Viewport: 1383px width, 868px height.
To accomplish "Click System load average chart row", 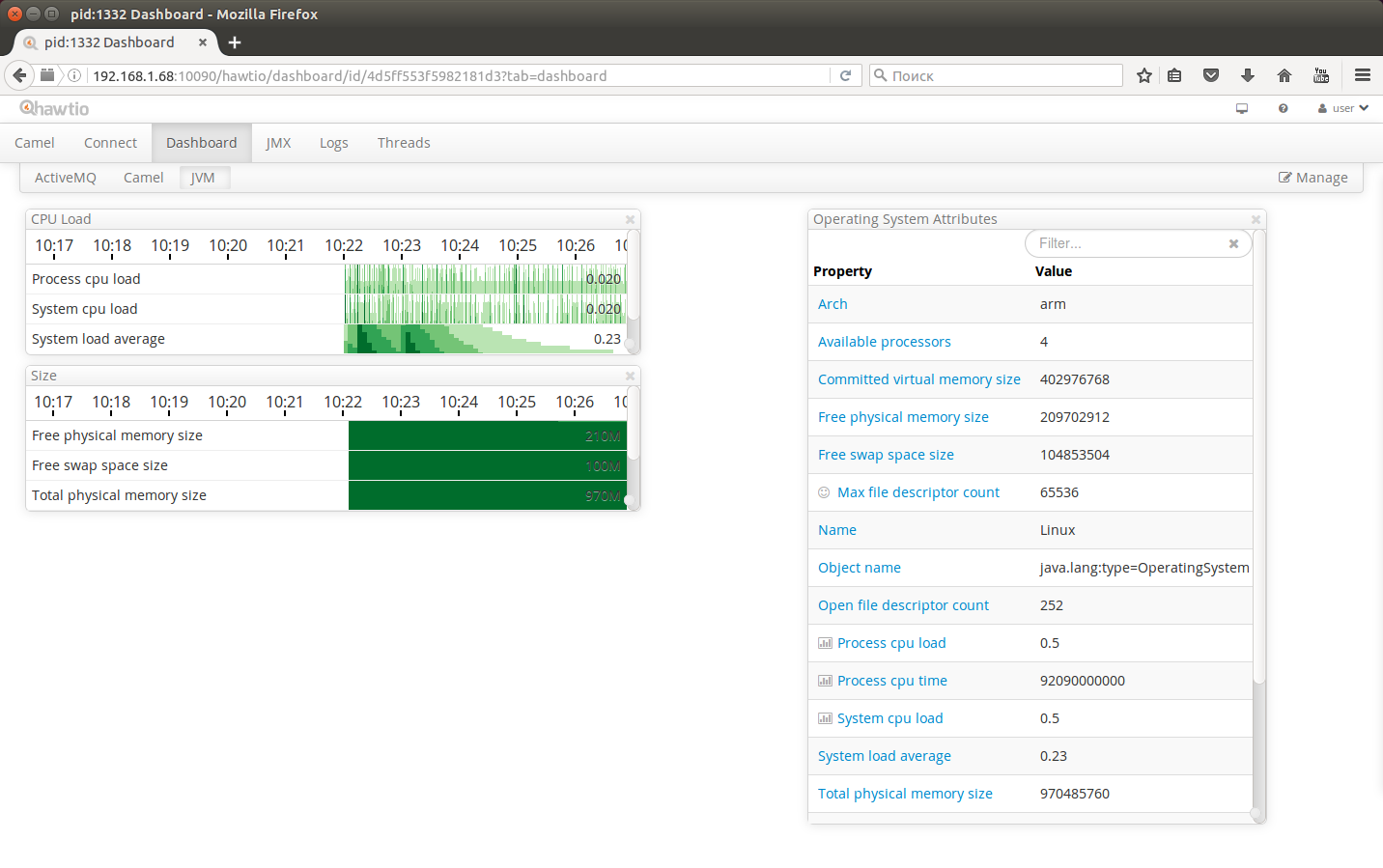I will (327, 339).
